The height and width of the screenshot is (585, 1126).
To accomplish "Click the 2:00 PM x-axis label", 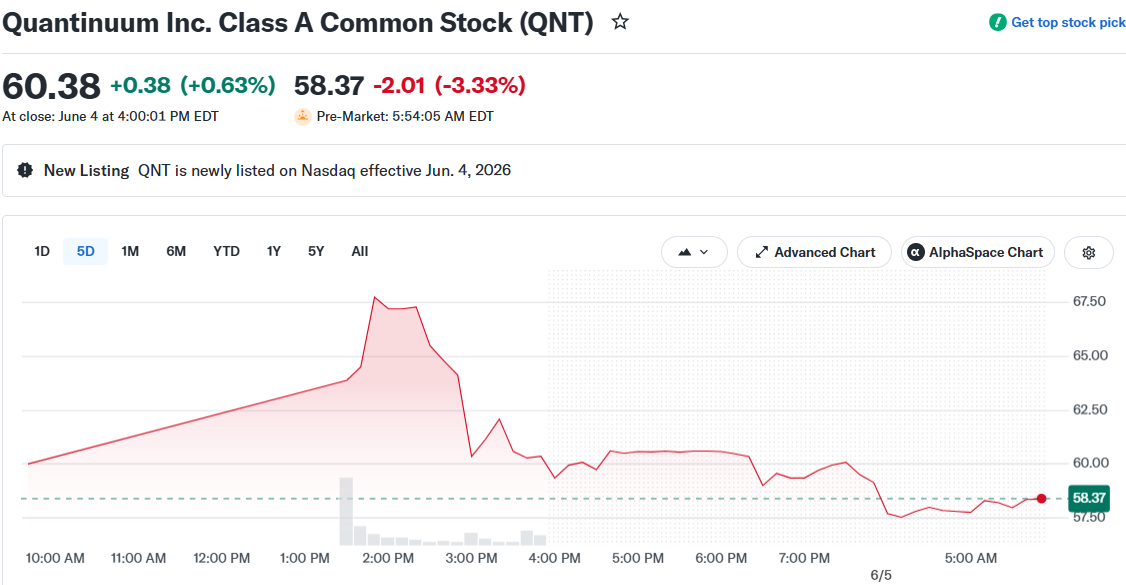I will 388,558.
